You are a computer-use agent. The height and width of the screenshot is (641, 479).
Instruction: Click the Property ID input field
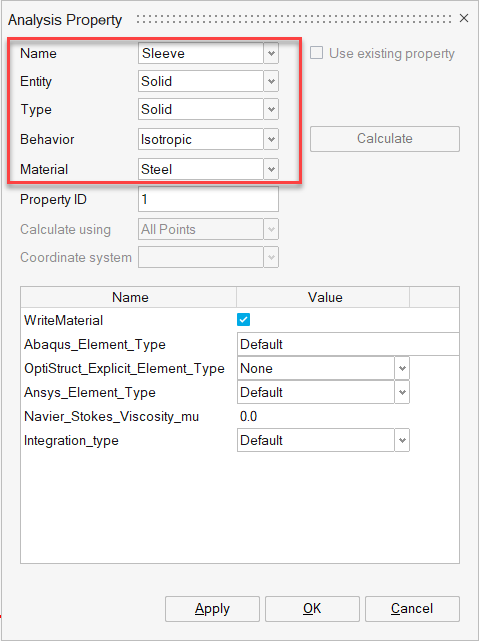pyautogui.click(x=208, y=199)
